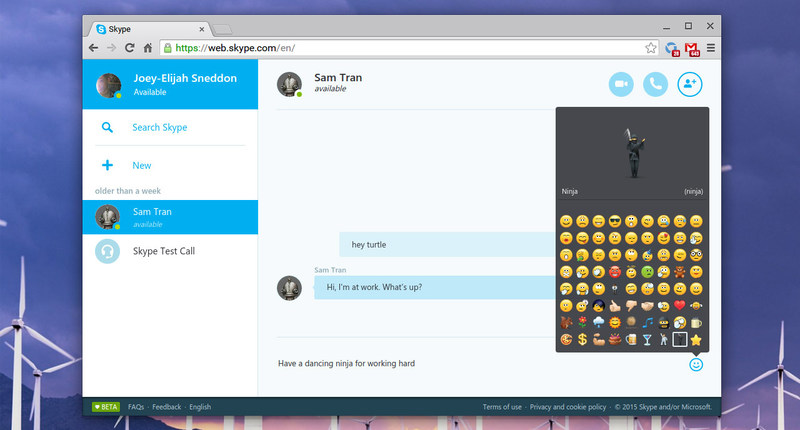This screenshot has width=800, height=430.
Task: Bookmark this page with the star icon
Action: (651, 48)
